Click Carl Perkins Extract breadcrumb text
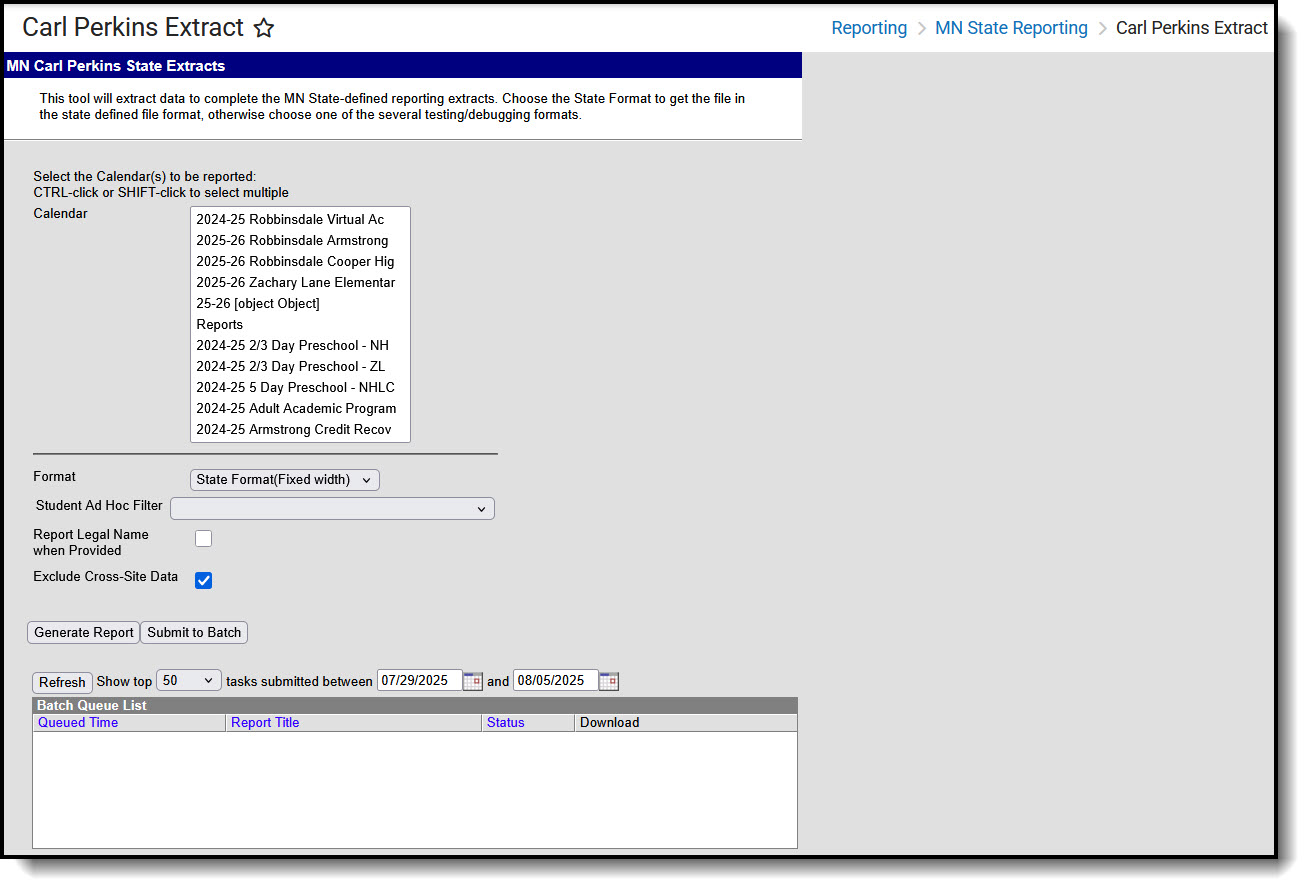Viewport: 1312px width, 893px height. (1191, 28)
